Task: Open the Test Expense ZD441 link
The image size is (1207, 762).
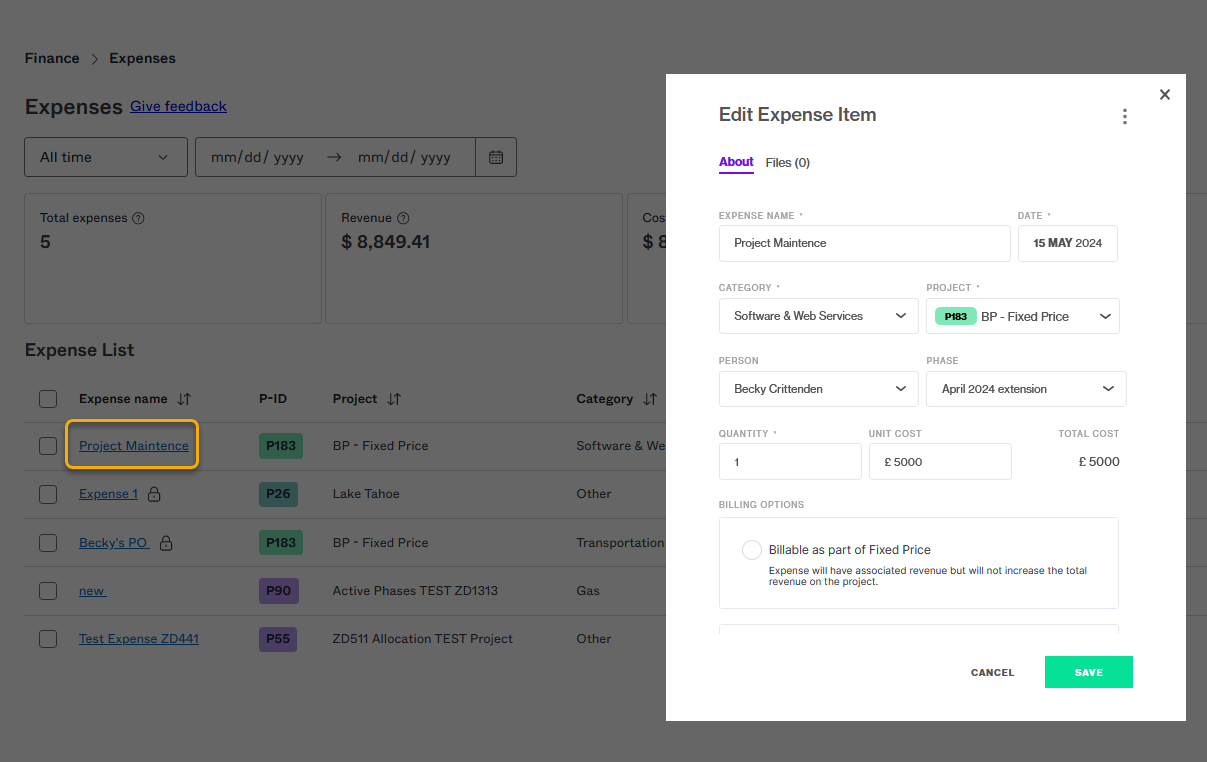Action: click(x=139, y=639)
